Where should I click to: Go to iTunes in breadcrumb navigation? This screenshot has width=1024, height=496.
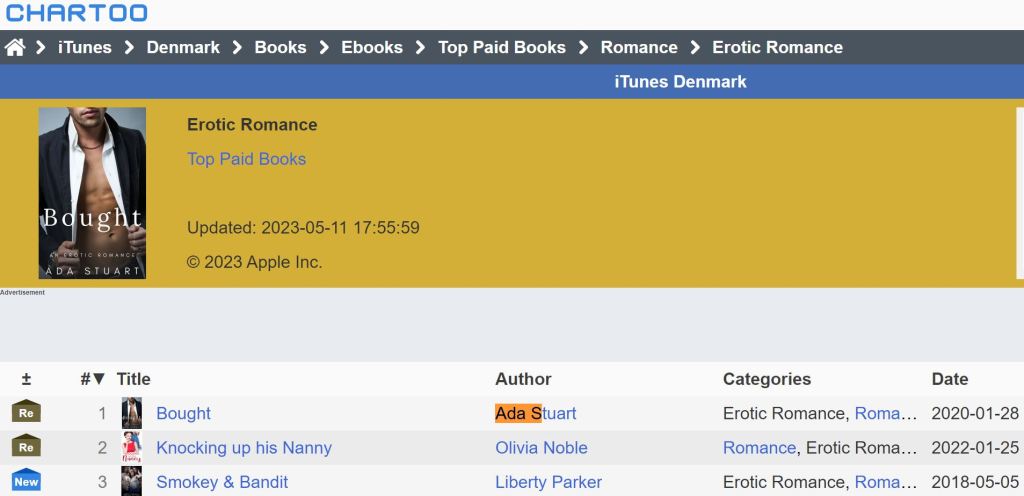pos(85,47)
